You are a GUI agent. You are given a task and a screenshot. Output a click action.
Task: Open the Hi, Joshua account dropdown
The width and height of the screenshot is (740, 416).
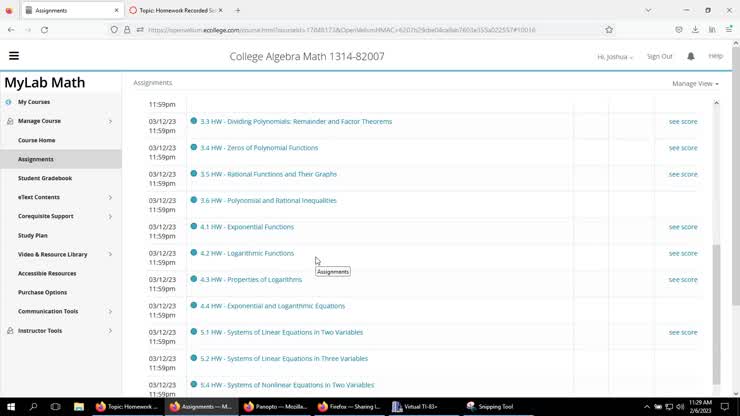click(x=615, y=57)
